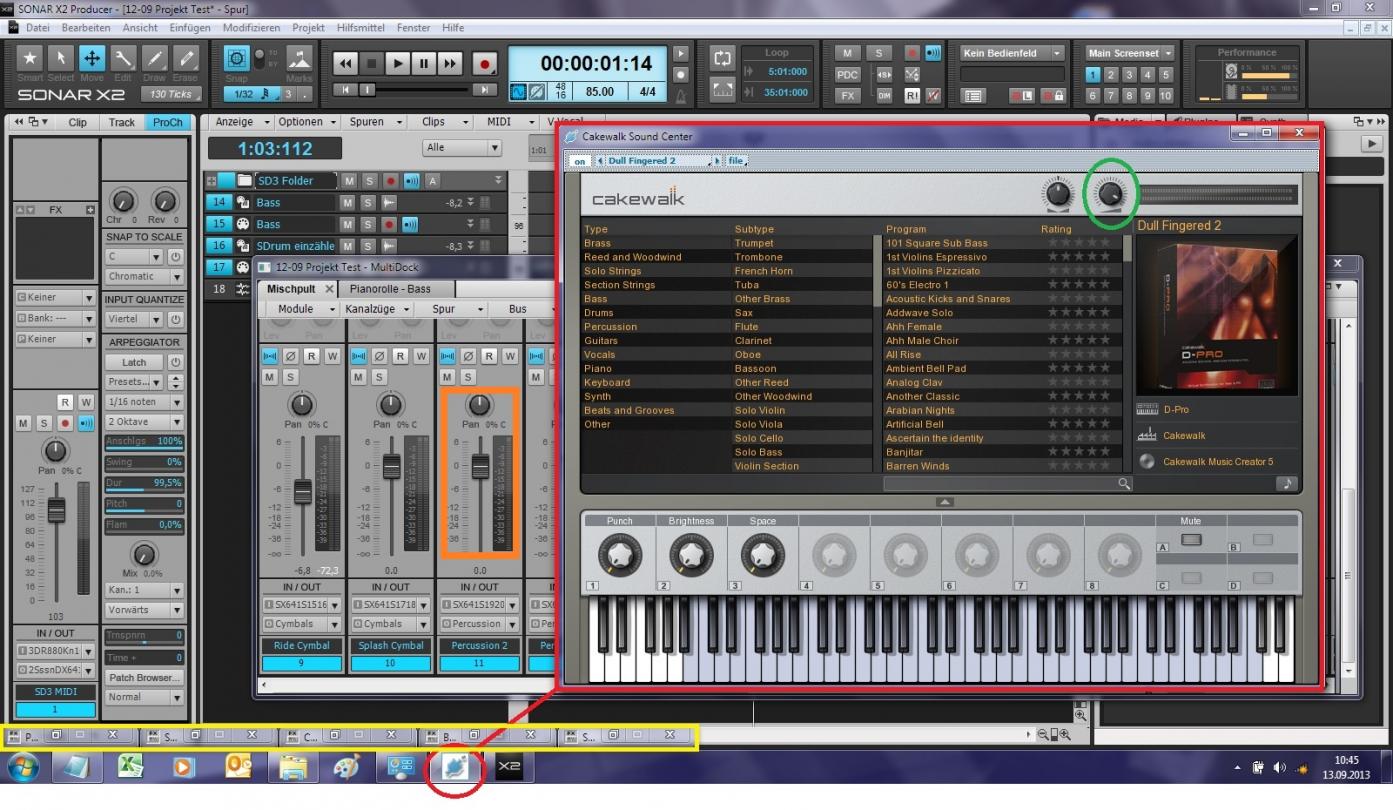The image size is (1393, 810).
Task: Switch to the Track inspector tab
Action: coord(122,122)
